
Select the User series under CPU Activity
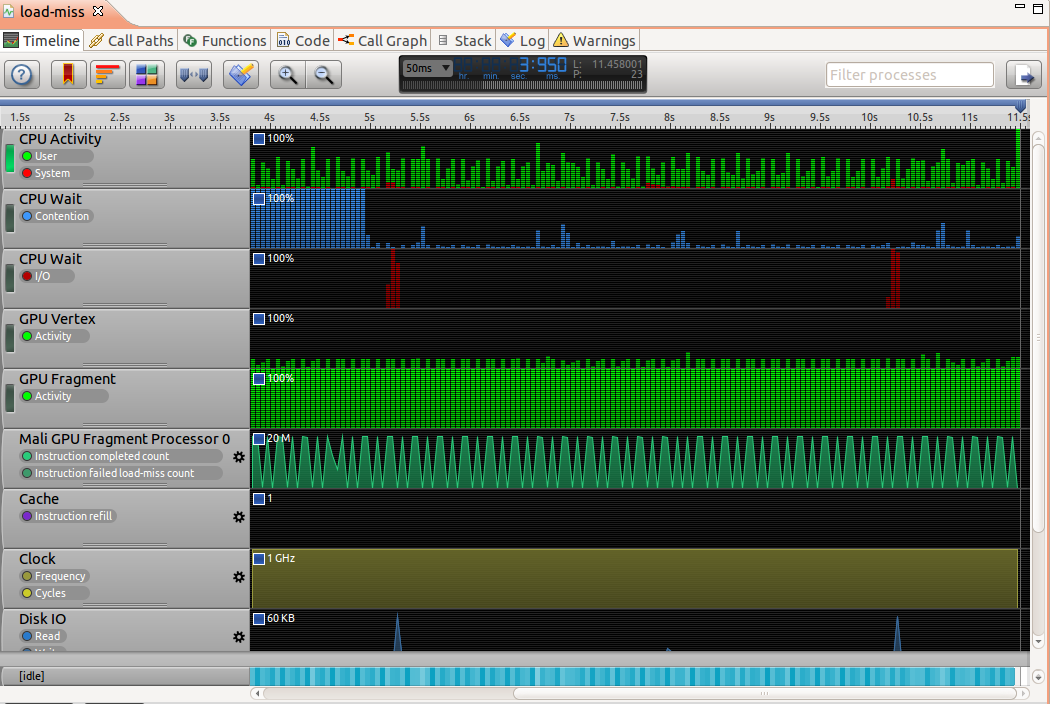click(46, 156)
